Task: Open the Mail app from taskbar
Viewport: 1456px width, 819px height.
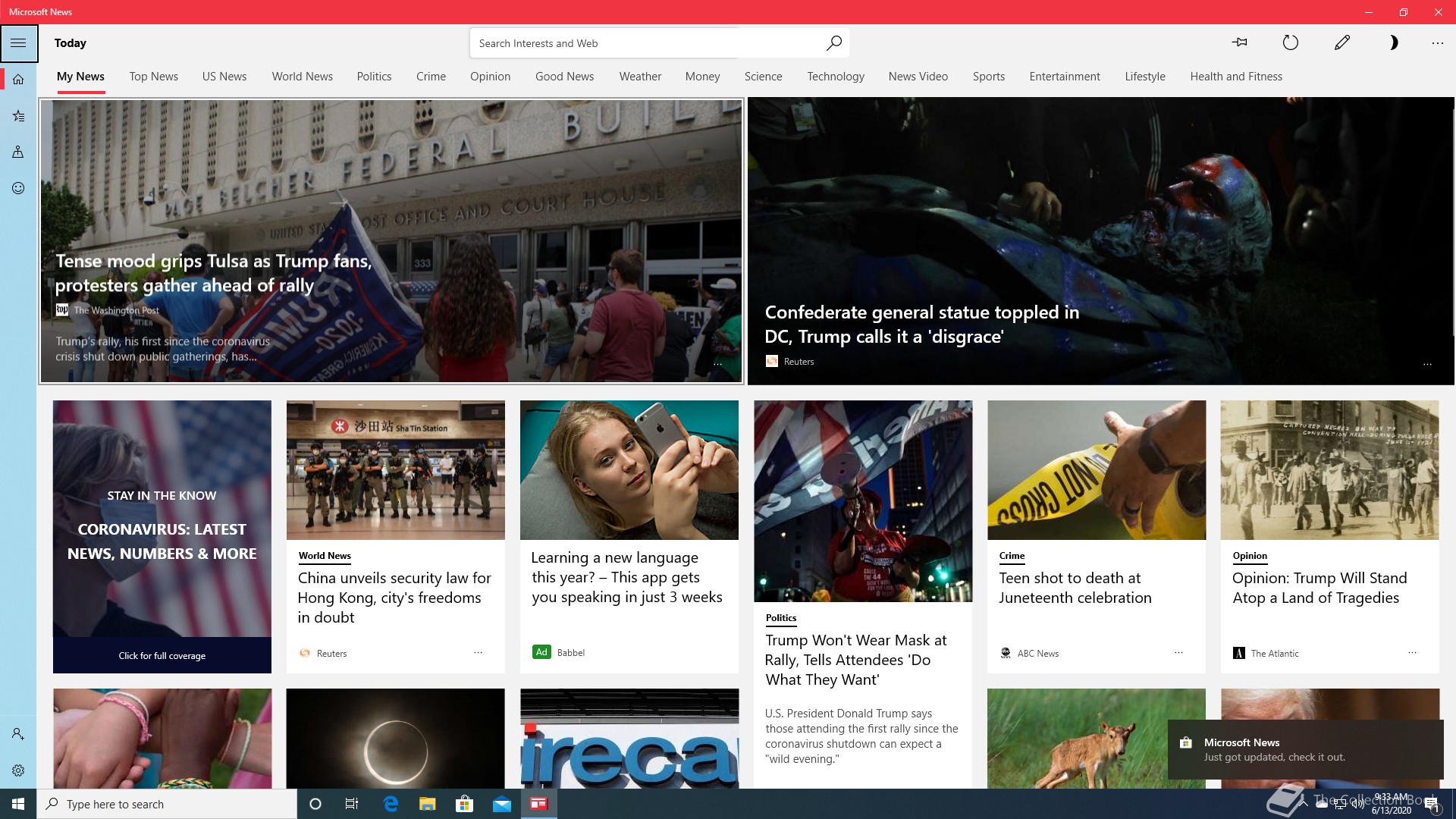Action: [502, 804]
